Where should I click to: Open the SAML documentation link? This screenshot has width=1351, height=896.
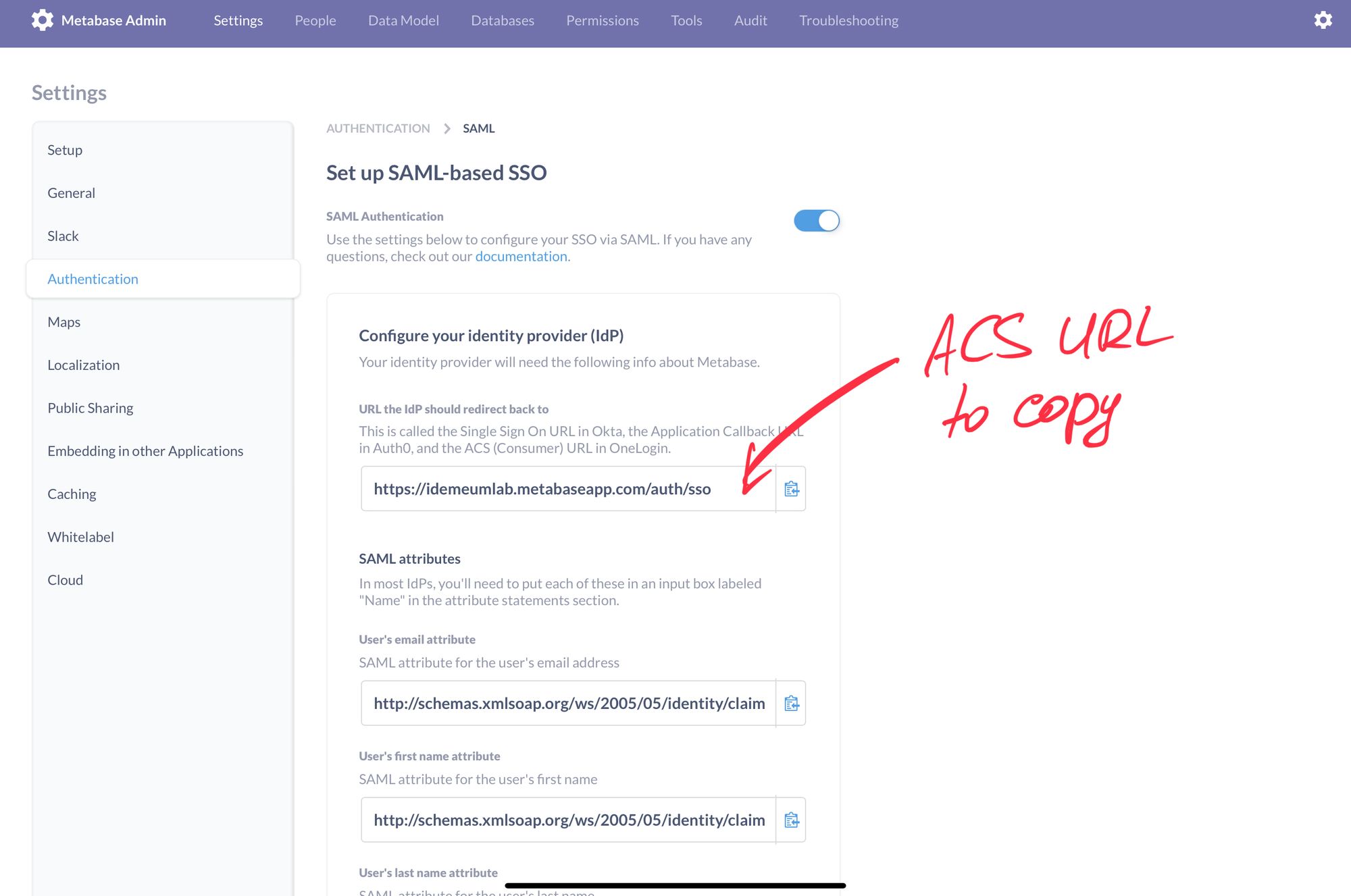(x=521, y=257)
